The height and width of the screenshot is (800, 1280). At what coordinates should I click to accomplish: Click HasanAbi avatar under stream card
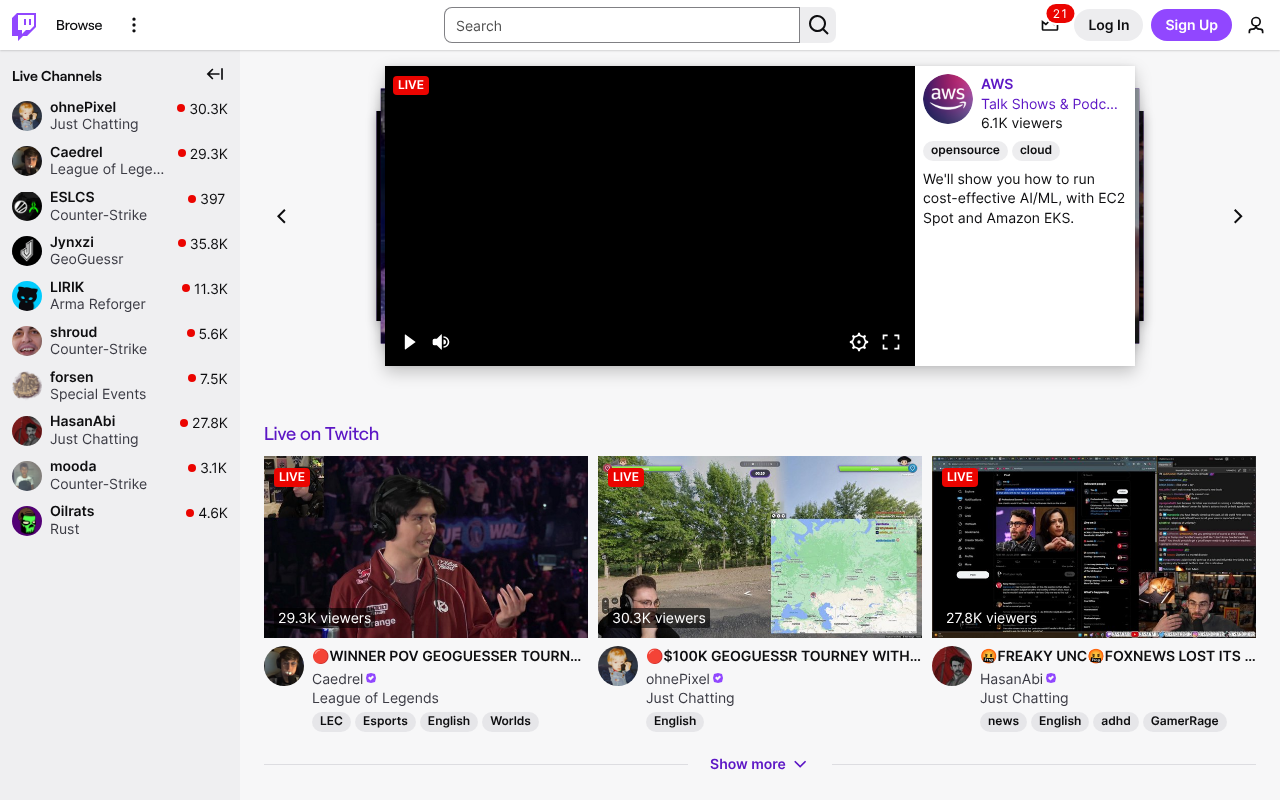coord(952,666)
